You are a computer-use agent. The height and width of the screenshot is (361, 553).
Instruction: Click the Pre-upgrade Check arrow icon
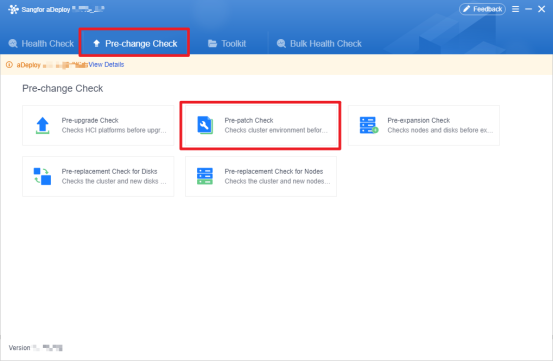(x=43, y=126)
